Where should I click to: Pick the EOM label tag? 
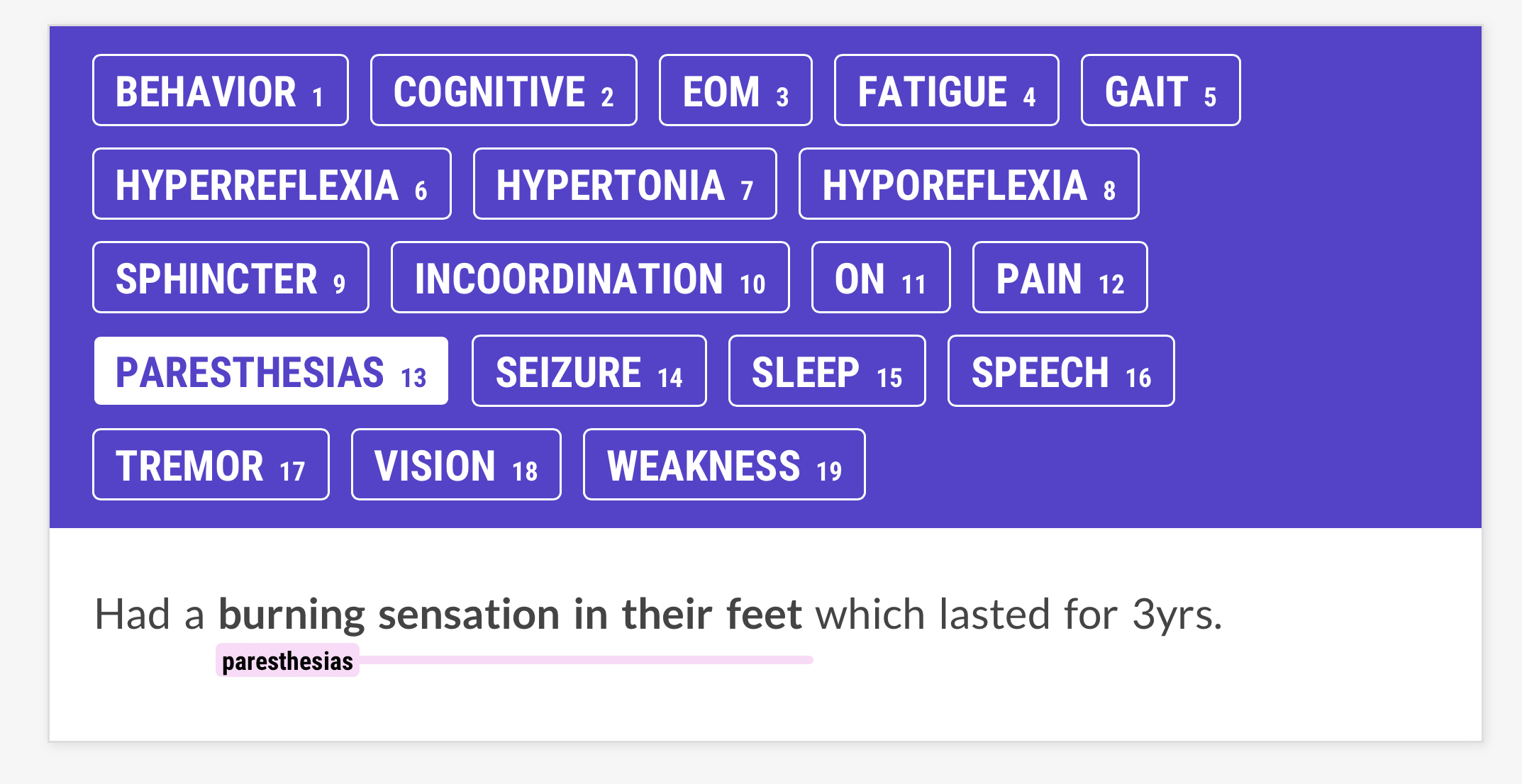click(735, 91)
